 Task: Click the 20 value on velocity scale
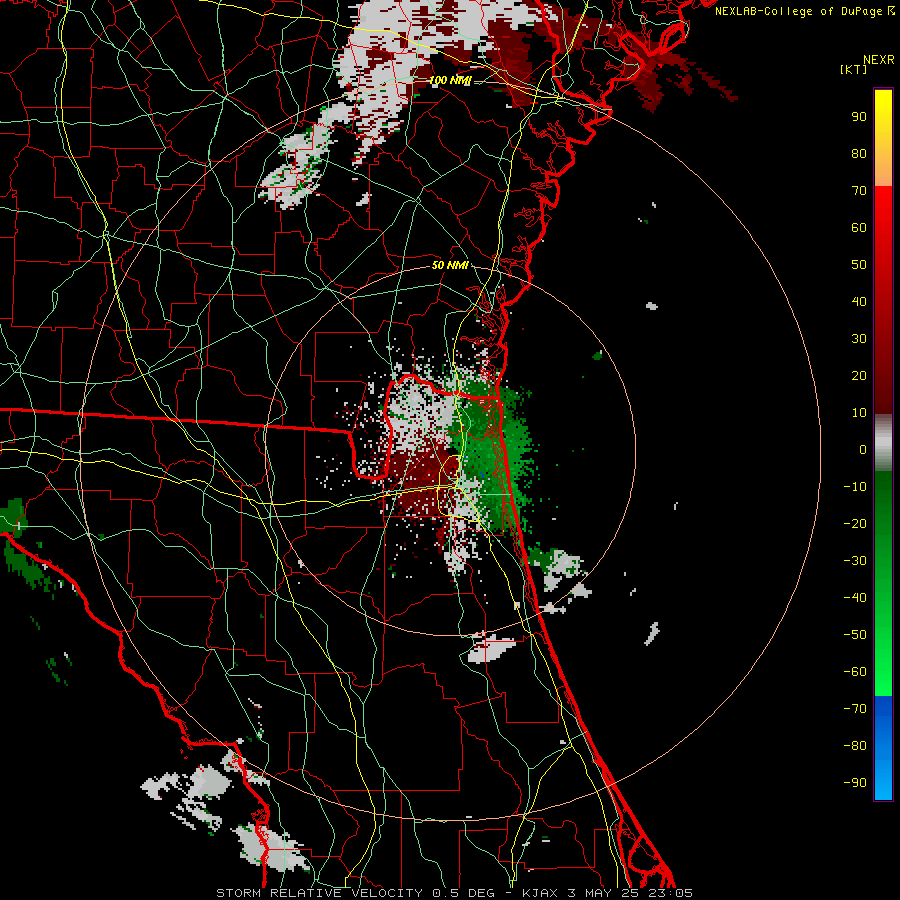click(859, 375)
